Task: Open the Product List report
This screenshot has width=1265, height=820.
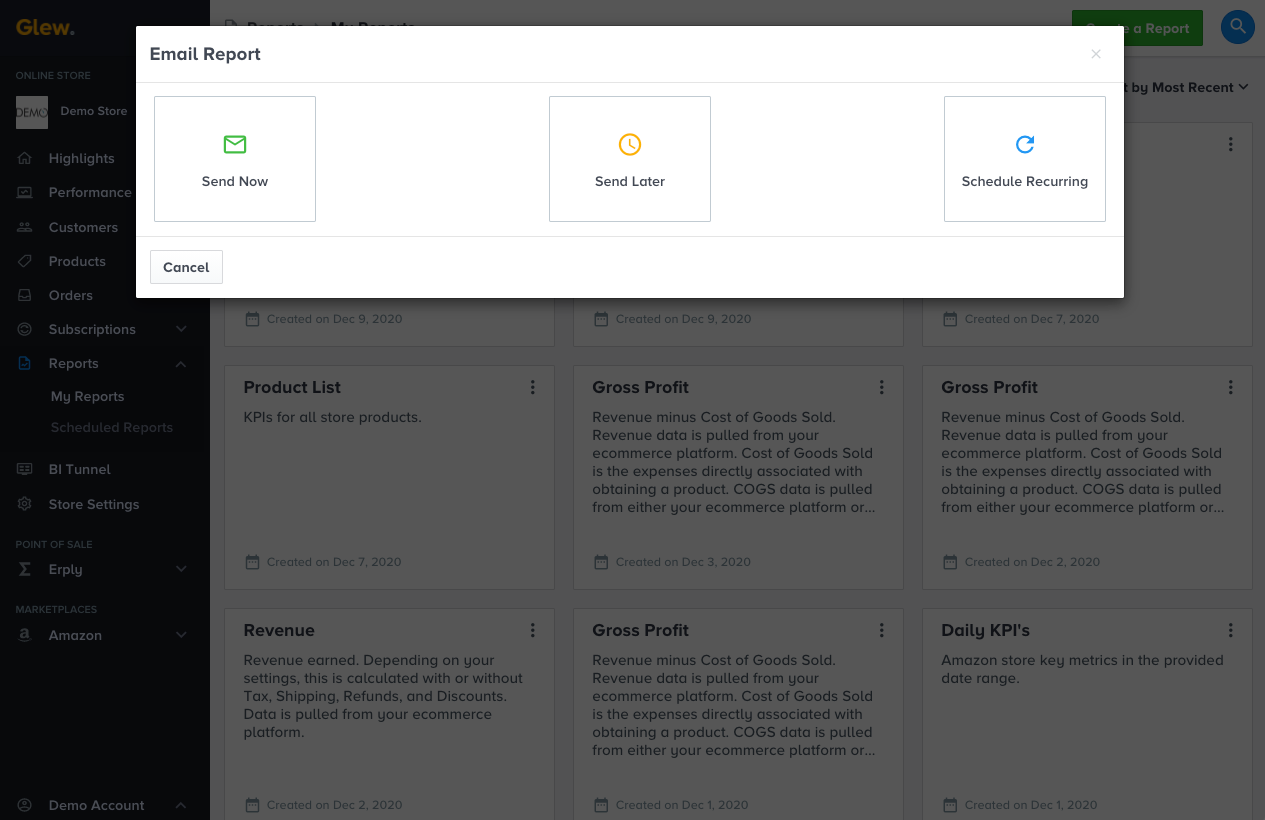Action: pyautogui.click(x=292, y=387)
